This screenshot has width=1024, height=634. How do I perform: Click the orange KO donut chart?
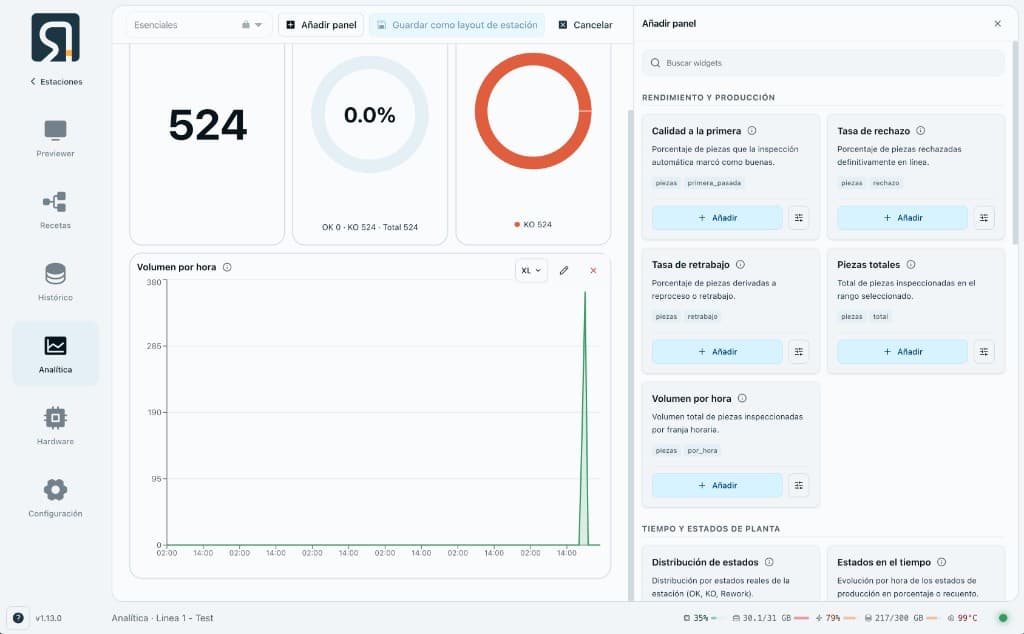pos(533,111)
